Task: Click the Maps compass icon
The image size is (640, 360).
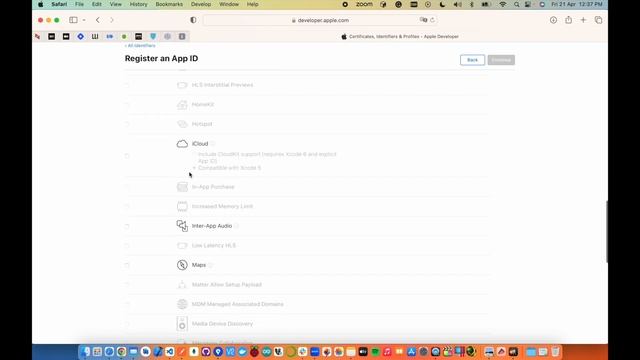Action: tap(182, 265)
